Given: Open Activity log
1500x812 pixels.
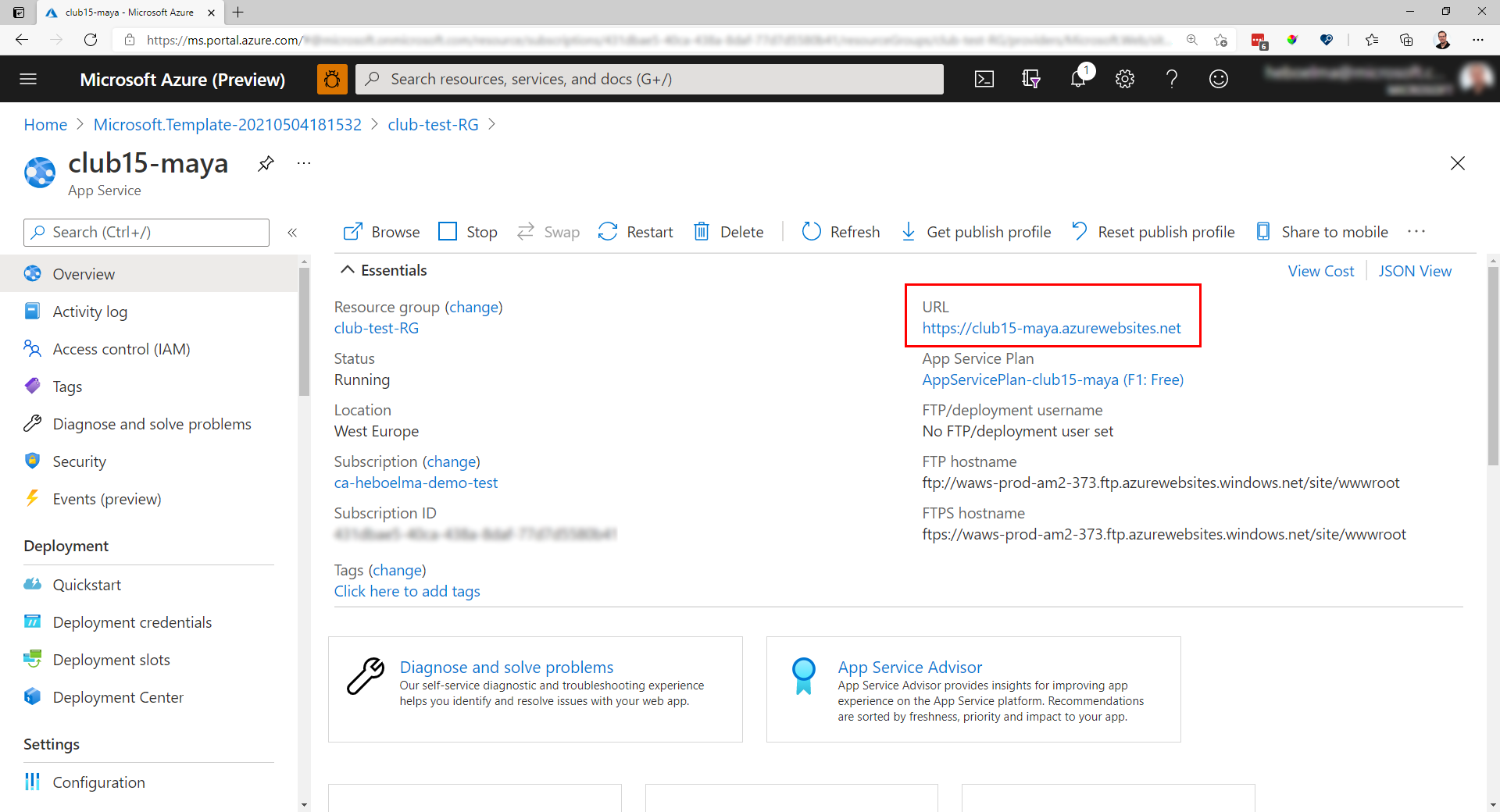Looking at the screenshot, I should [148, 312].
